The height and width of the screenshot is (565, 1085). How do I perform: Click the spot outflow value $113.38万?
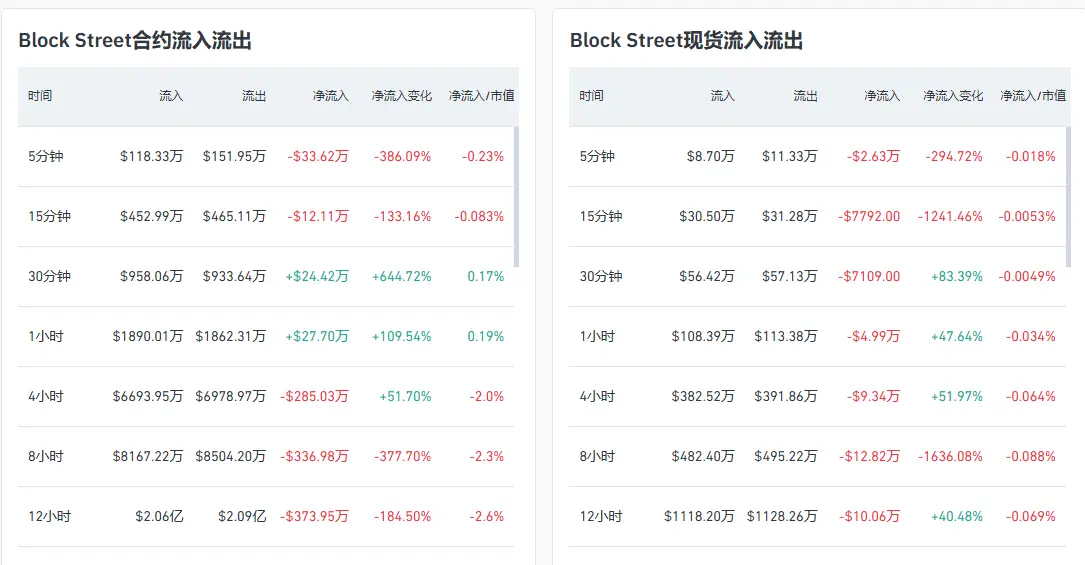click(786, 337)
